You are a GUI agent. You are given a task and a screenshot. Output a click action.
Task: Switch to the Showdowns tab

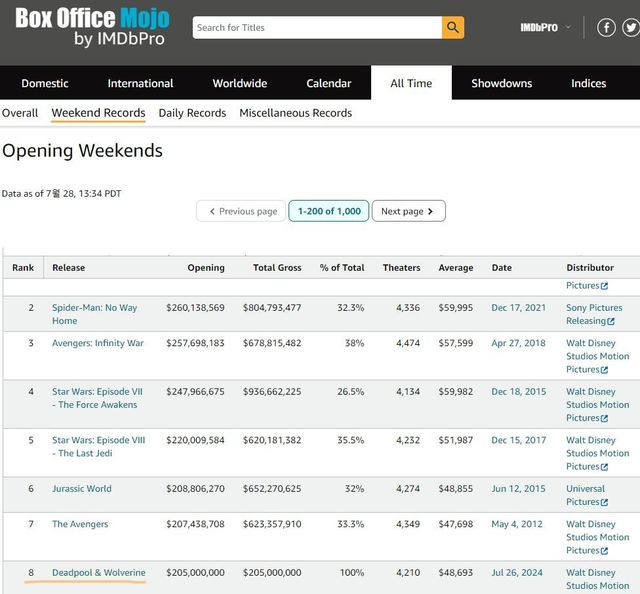(504, 83)
